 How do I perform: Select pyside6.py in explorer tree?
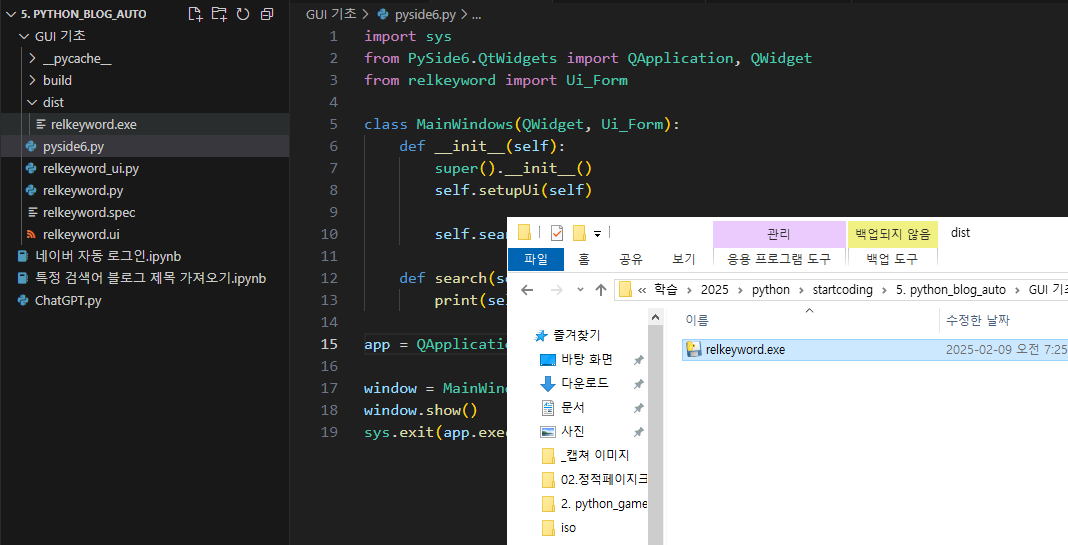pos(144,146)
